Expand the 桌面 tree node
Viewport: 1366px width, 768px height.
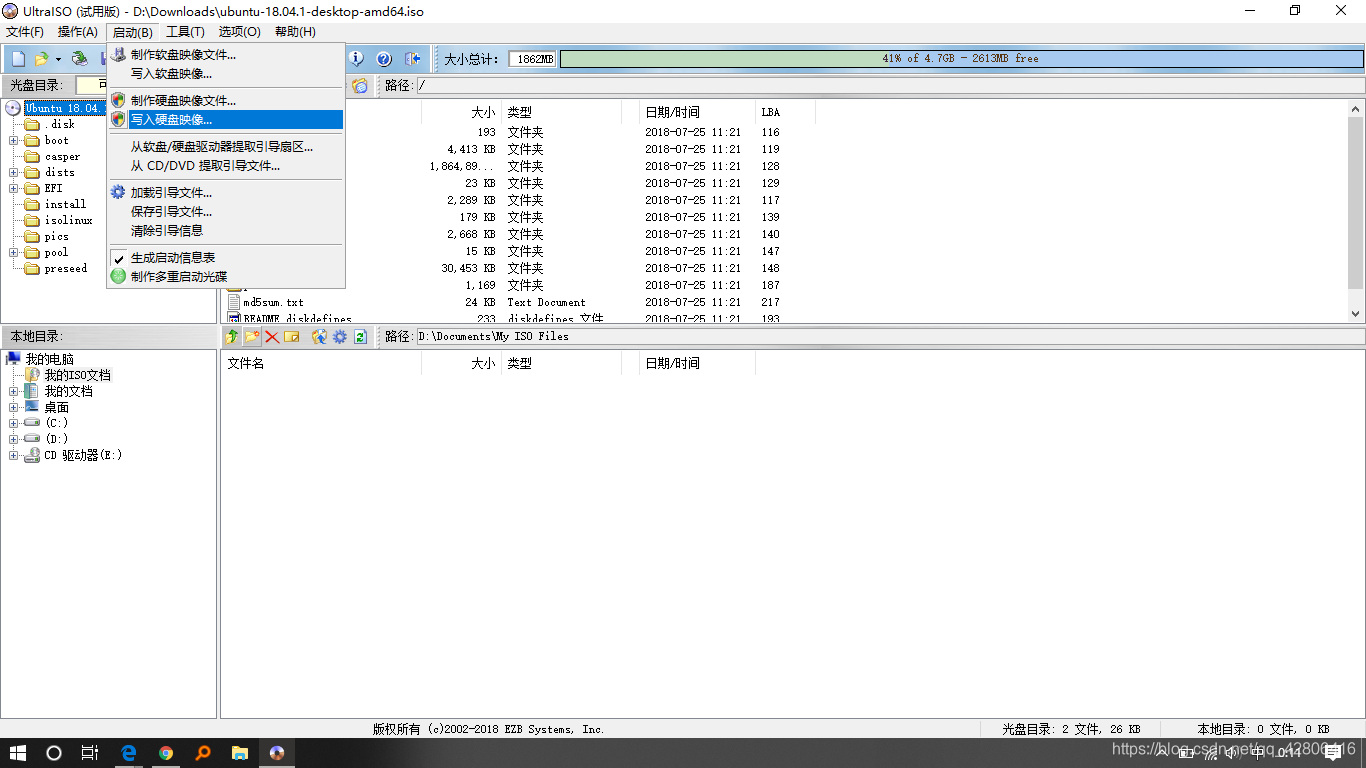pos(14,408)
